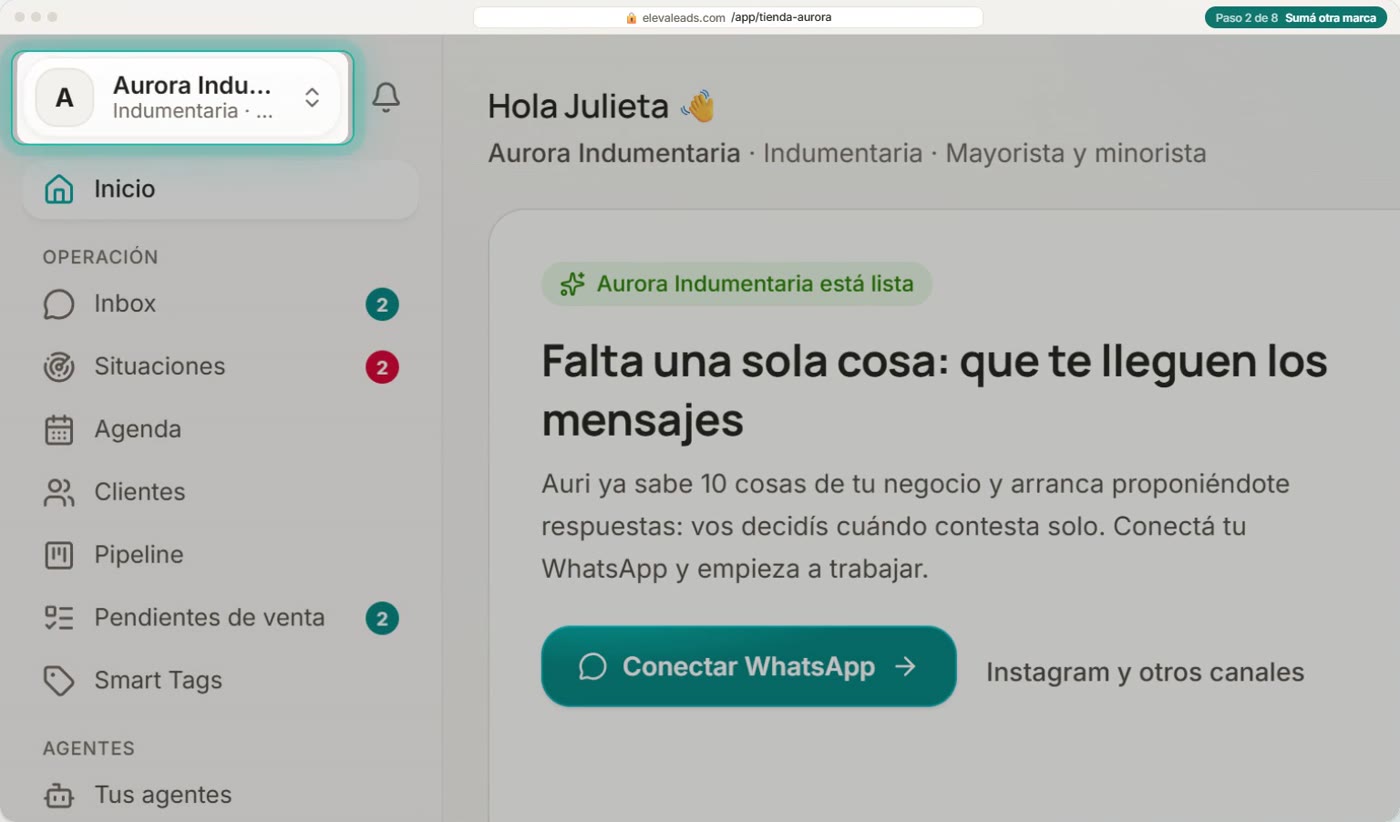The width and height of the screenshot is (1400, 822).
Task: Click the Pendientes de venta count badge
Action: pyautogui.click(x=382, y=619)
